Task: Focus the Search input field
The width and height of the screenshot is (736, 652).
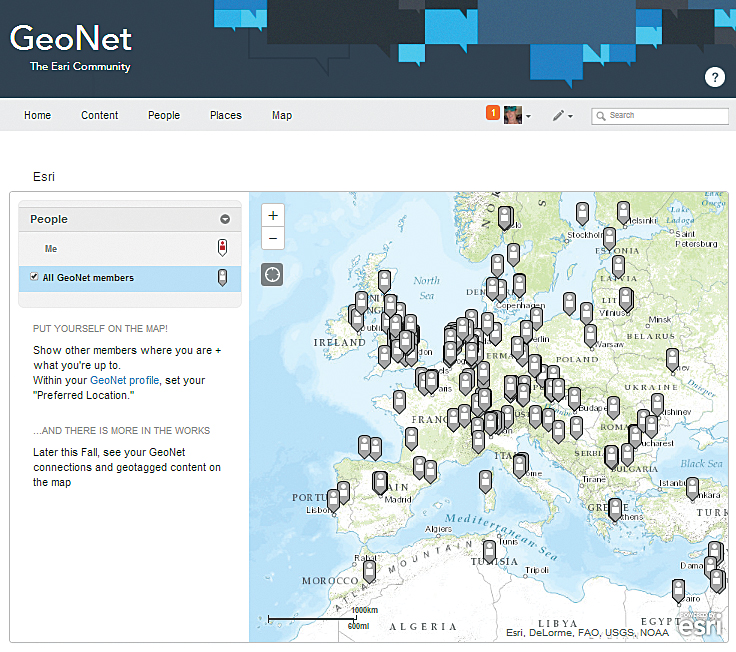Action: 660,115
